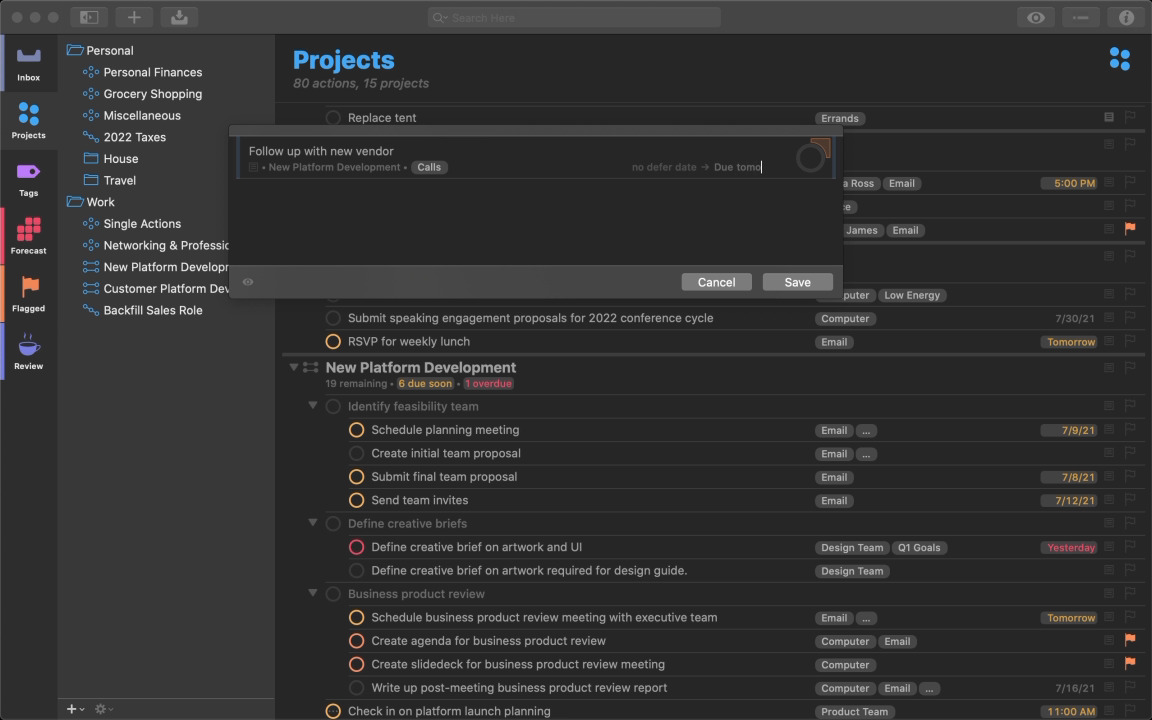
Task: Complete 'Schedule planning meeting' task circle
Action: pyautogui.click(x=356, y=430)
